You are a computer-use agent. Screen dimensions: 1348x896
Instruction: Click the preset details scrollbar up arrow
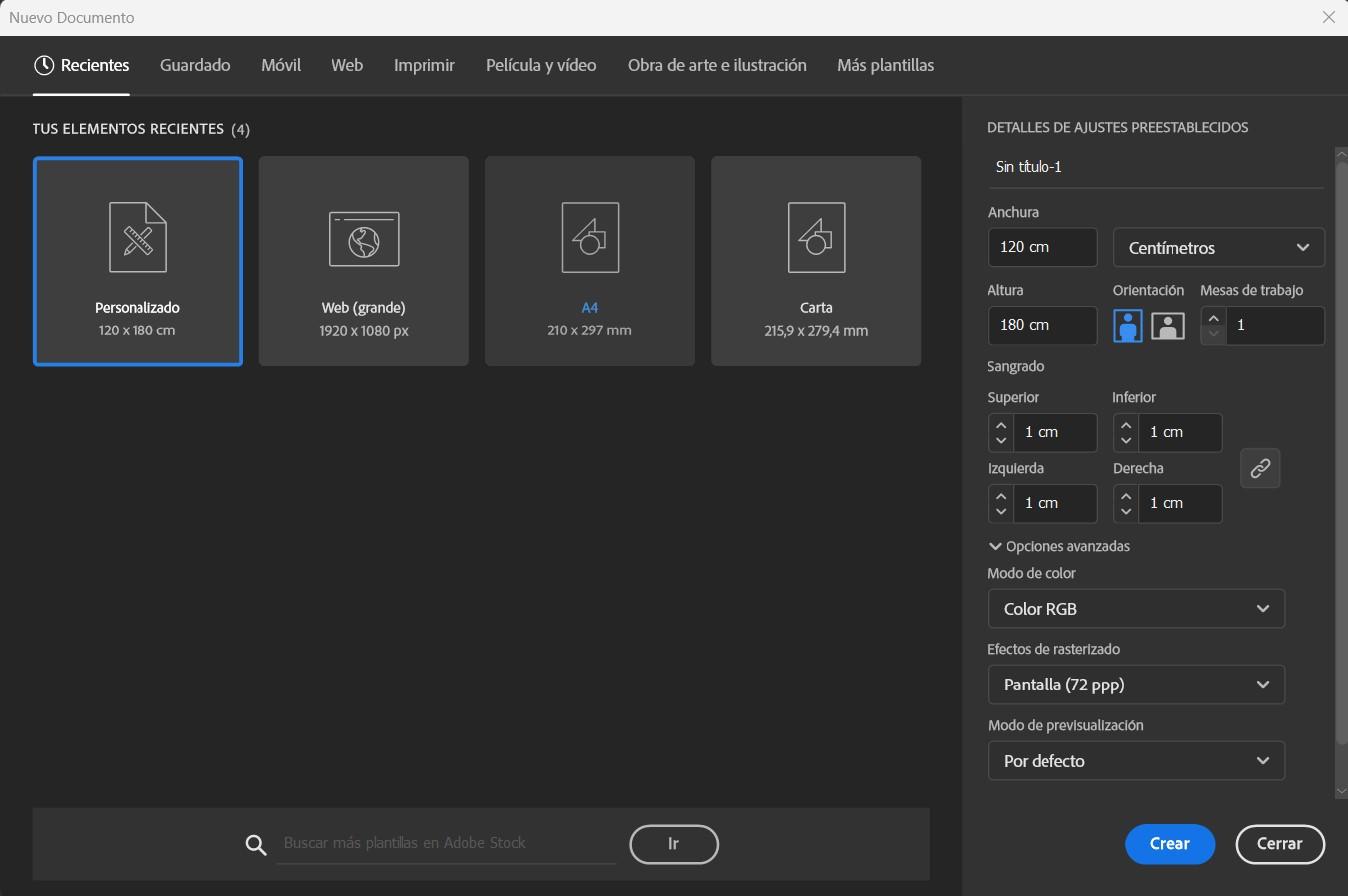point(1341,152)
